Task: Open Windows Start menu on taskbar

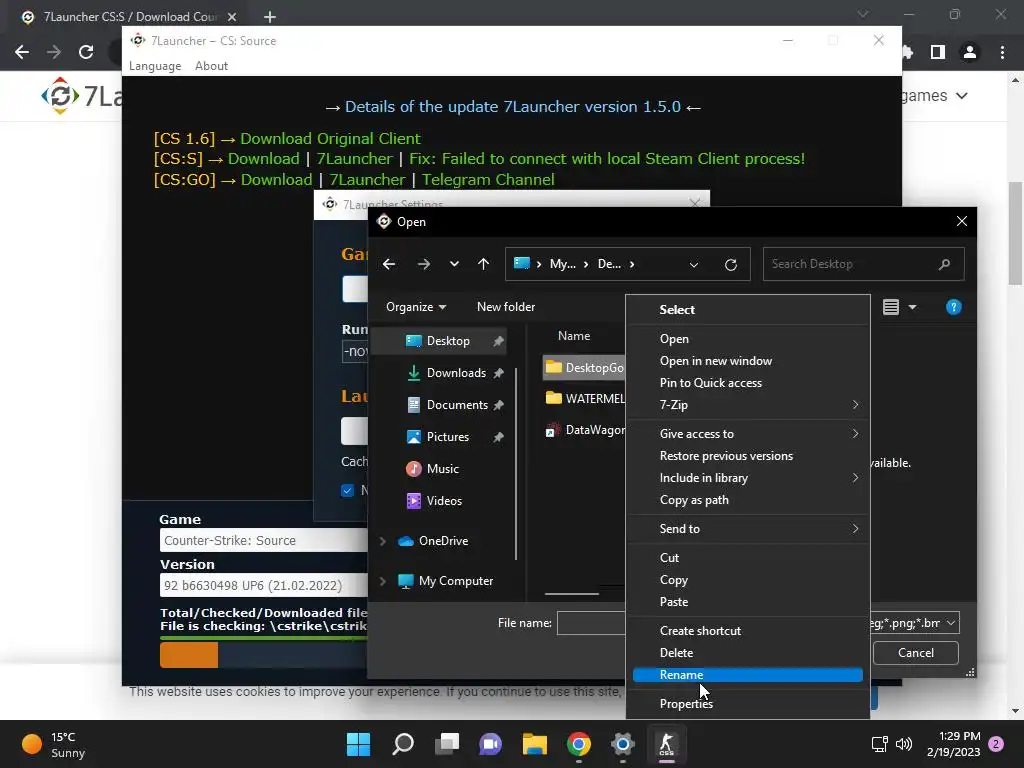Action: (359, 744)
